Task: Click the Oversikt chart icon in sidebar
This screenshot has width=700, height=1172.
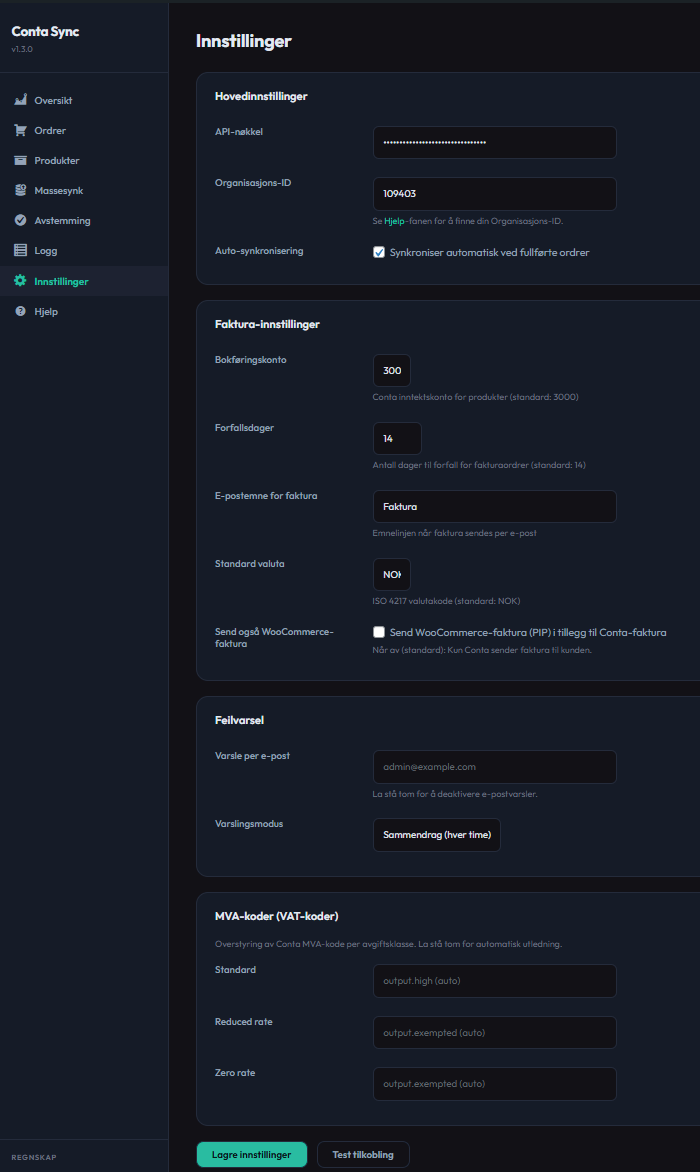Action: pos(20,101)
